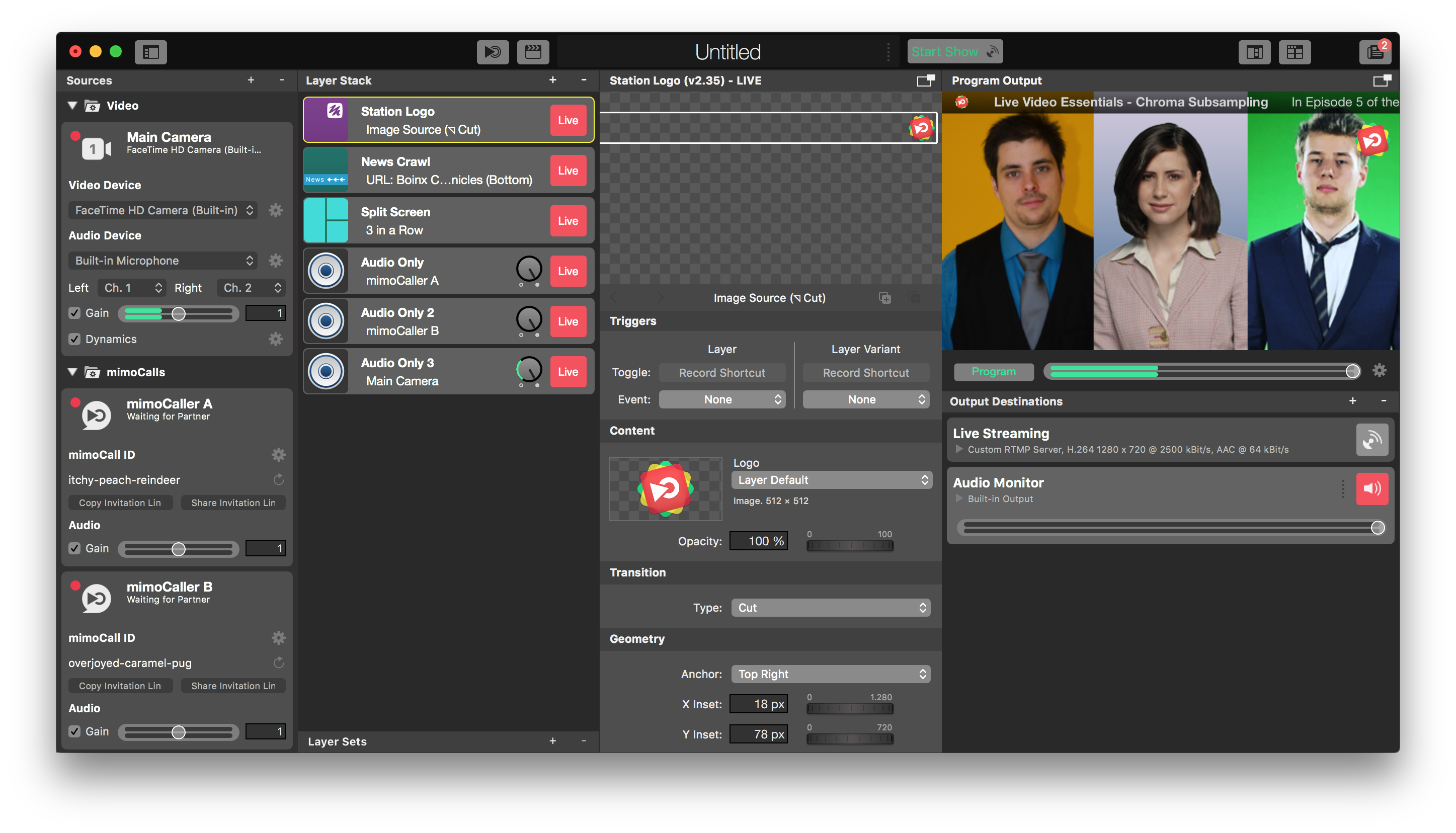1456x833 pixels.
Task: Collapse the Video sources group
Action: (72, 105)
